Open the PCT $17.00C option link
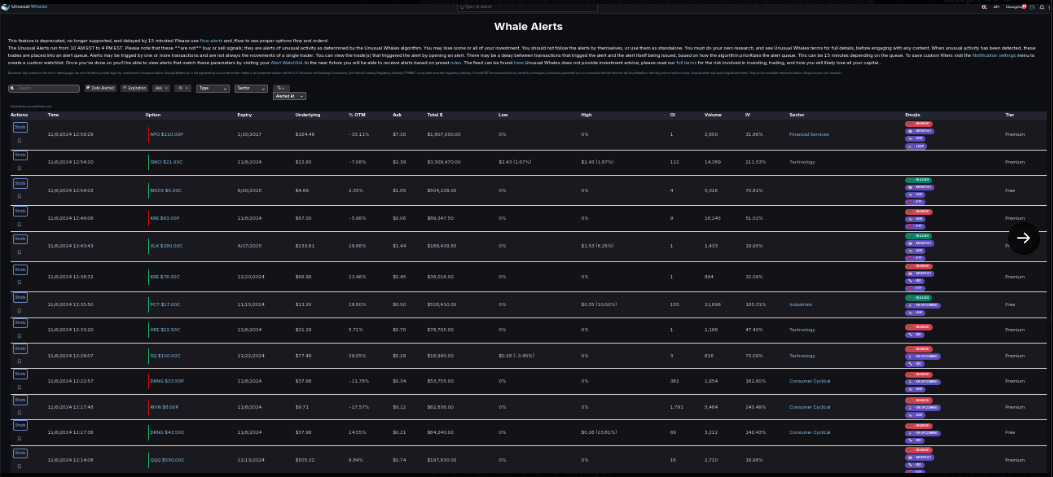Viewport: 1053px width, 477px height. tap(165, 304)
